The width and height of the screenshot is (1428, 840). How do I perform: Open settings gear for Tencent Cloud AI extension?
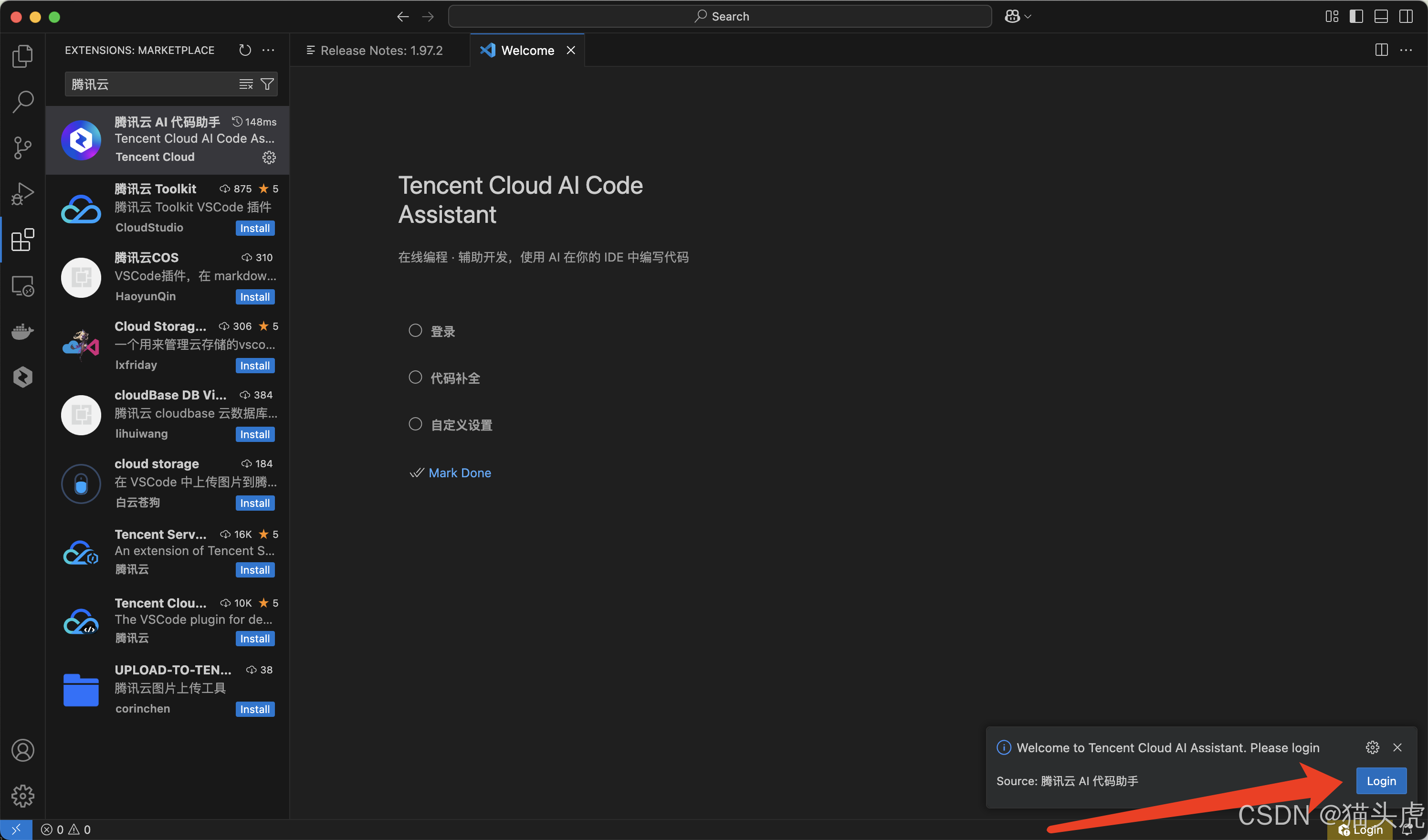pyautogui.click(x=269, y=157)
